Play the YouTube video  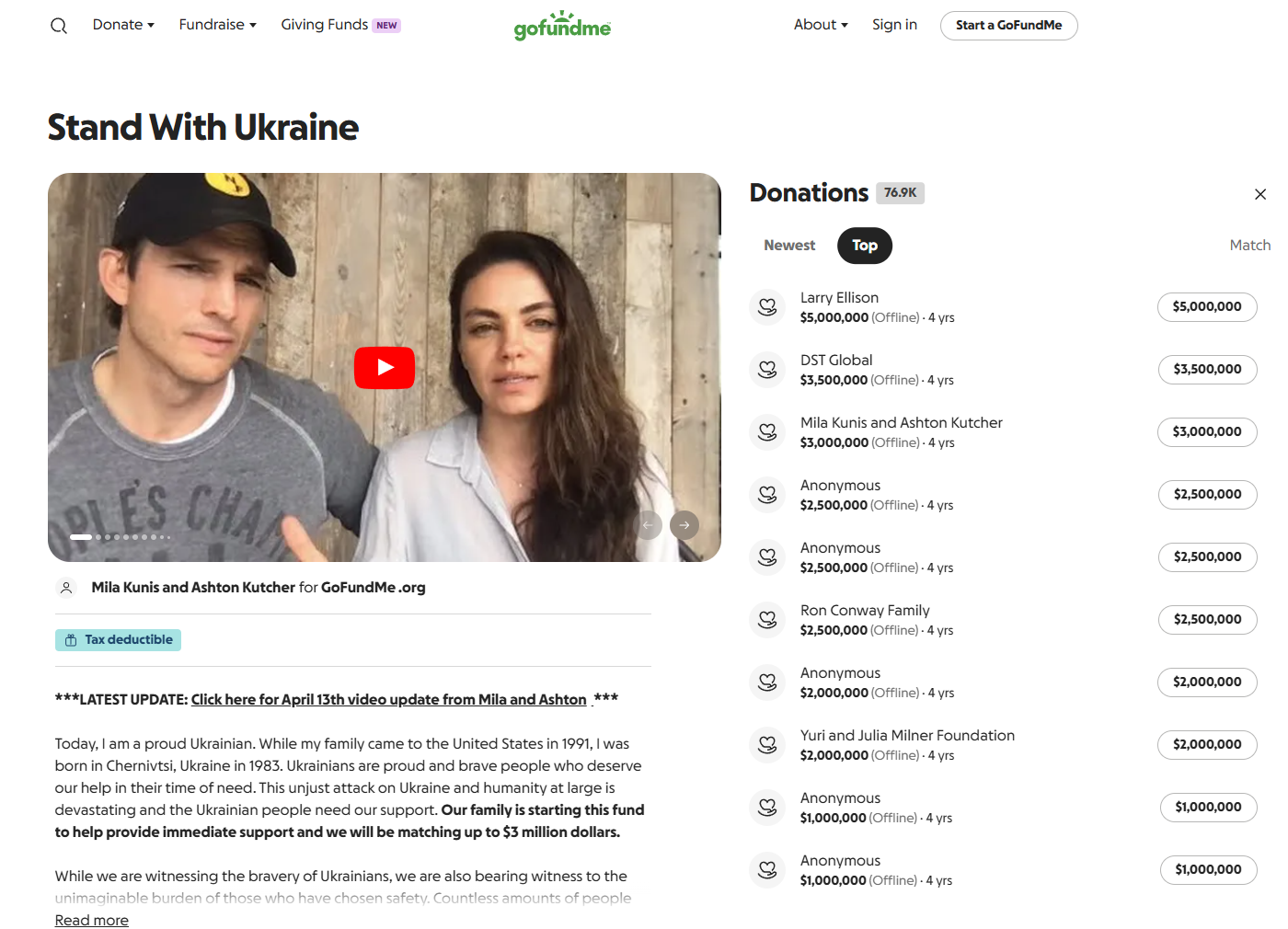coord(385,368)
